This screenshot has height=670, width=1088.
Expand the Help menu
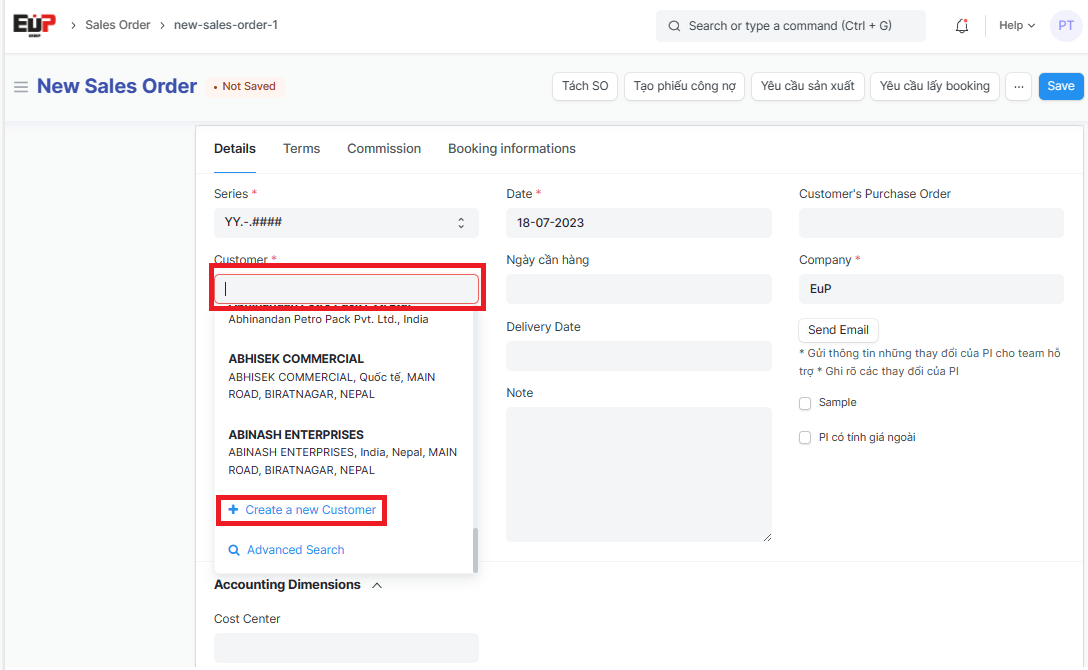[1016, 26]
